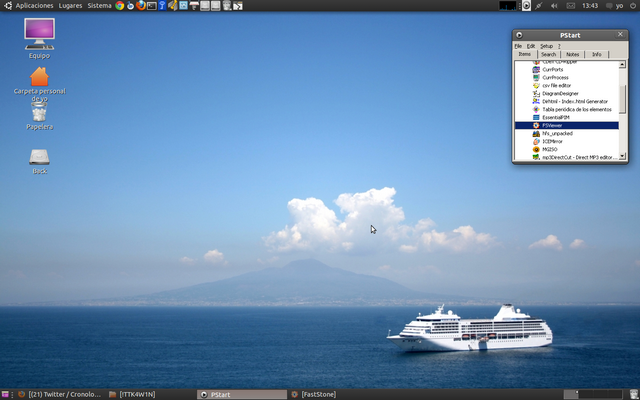
Task: Open Carpeta personal home folder icon
Action: (x=39, y=78)
